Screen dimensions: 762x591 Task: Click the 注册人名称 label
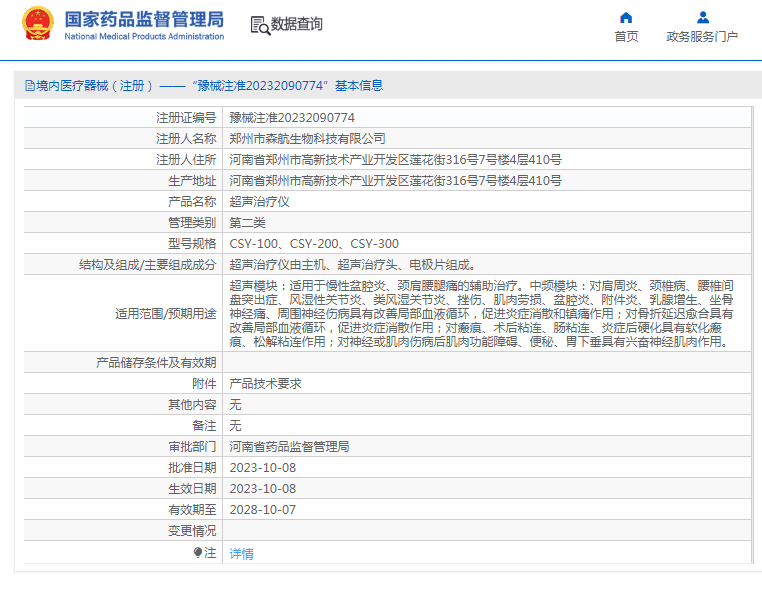click(186, 139)
